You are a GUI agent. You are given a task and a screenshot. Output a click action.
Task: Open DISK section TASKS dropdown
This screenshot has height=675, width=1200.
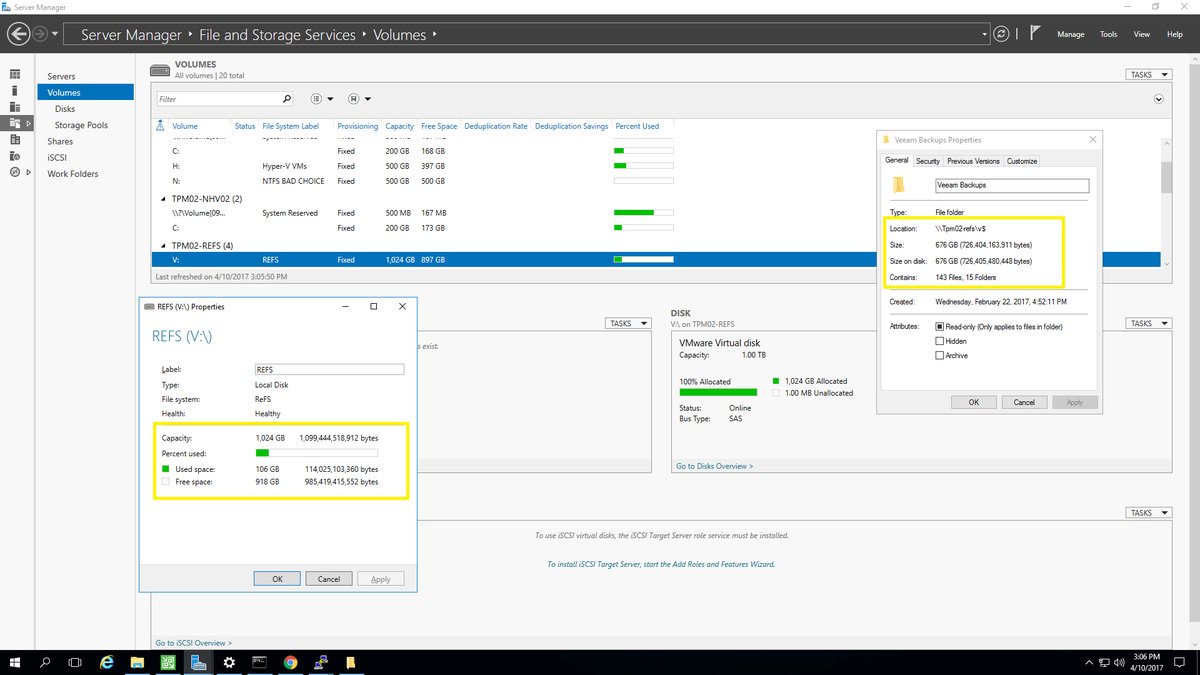click(x=1147, y=323)
